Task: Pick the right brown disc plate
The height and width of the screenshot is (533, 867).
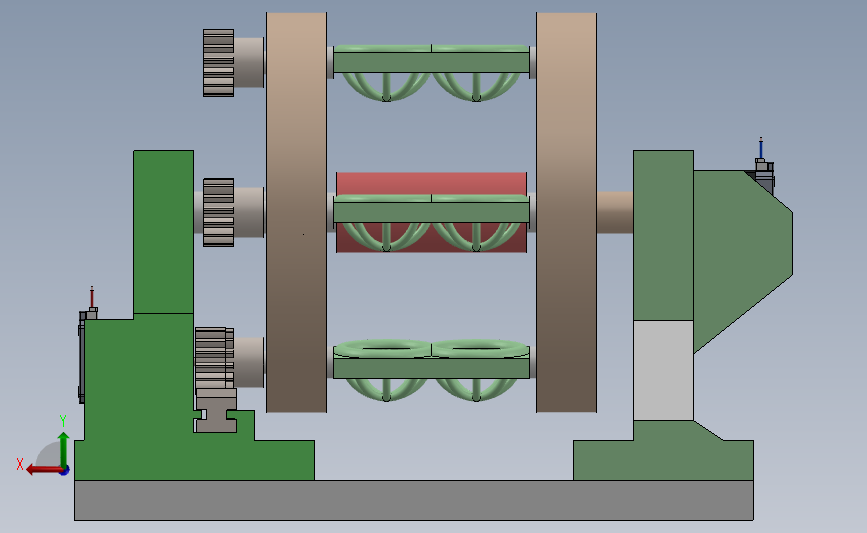Action: [566, 212]
